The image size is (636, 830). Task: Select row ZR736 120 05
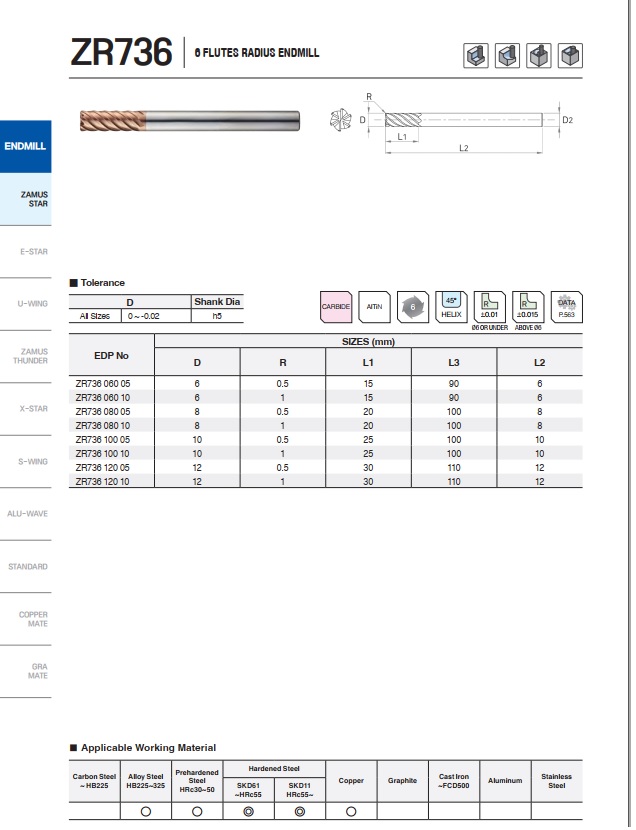click(325, 467)
